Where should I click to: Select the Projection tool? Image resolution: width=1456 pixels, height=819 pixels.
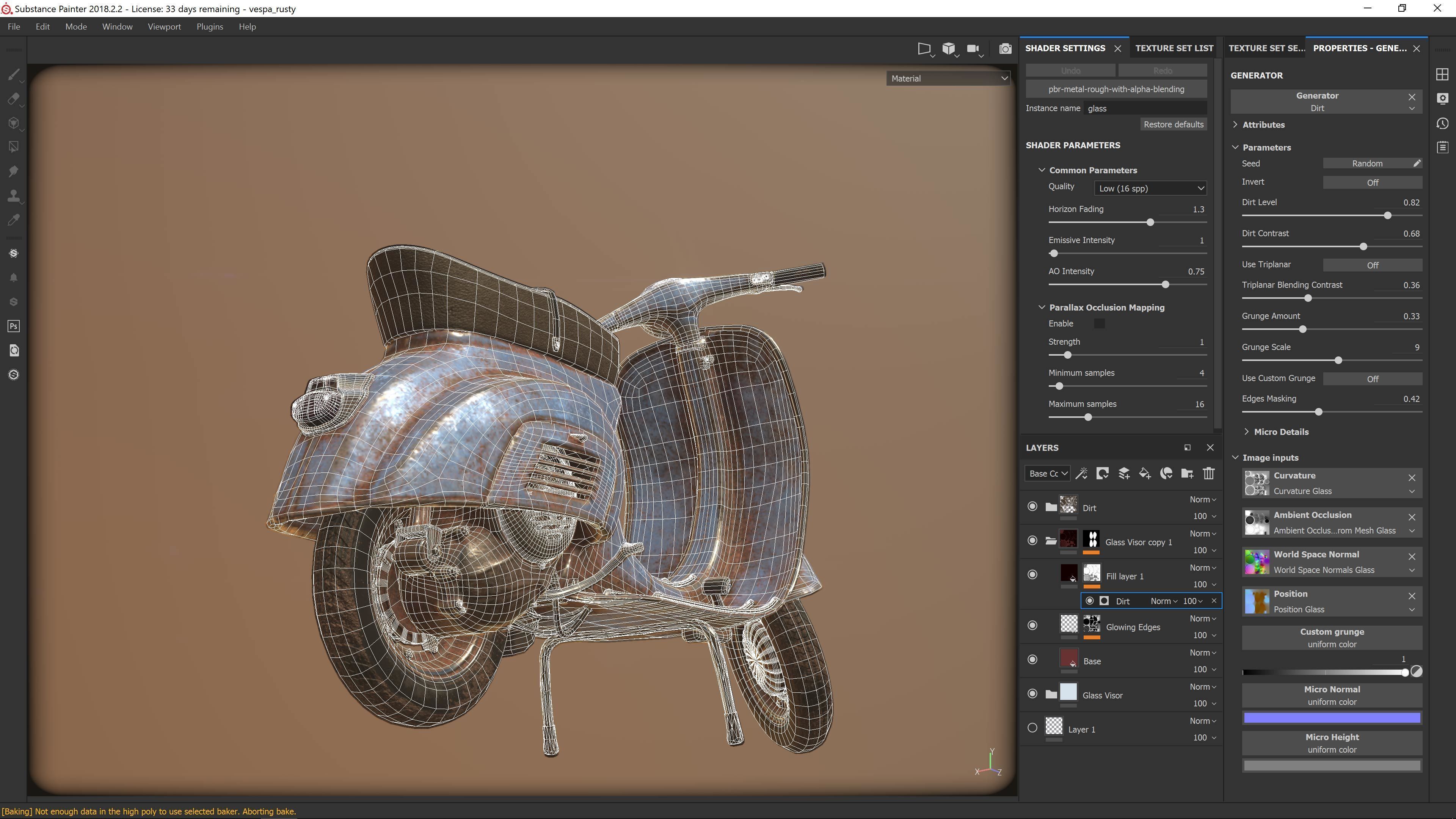(14, 123)
